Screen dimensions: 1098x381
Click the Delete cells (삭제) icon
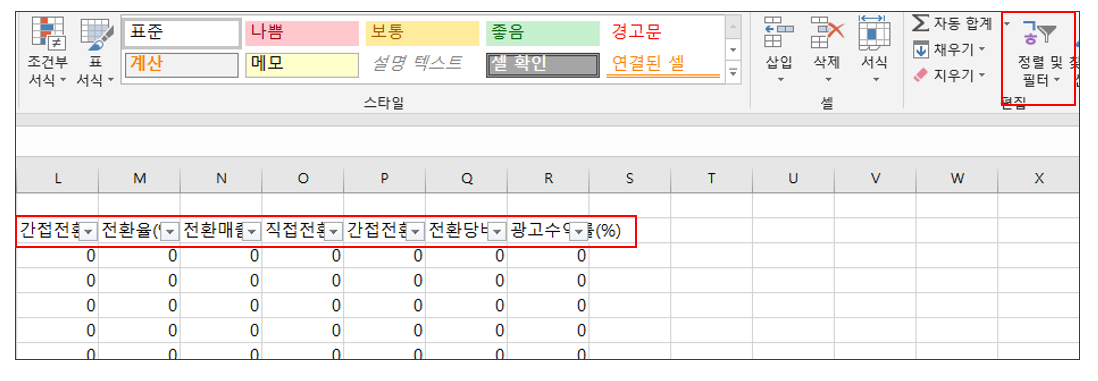point(826,32)
